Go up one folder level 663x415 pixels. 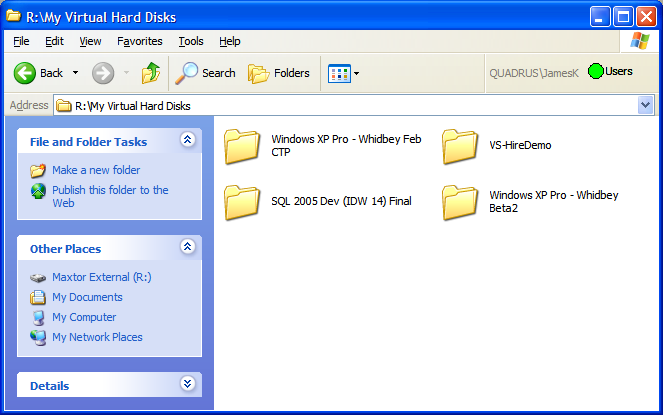[x=151, y=72]
